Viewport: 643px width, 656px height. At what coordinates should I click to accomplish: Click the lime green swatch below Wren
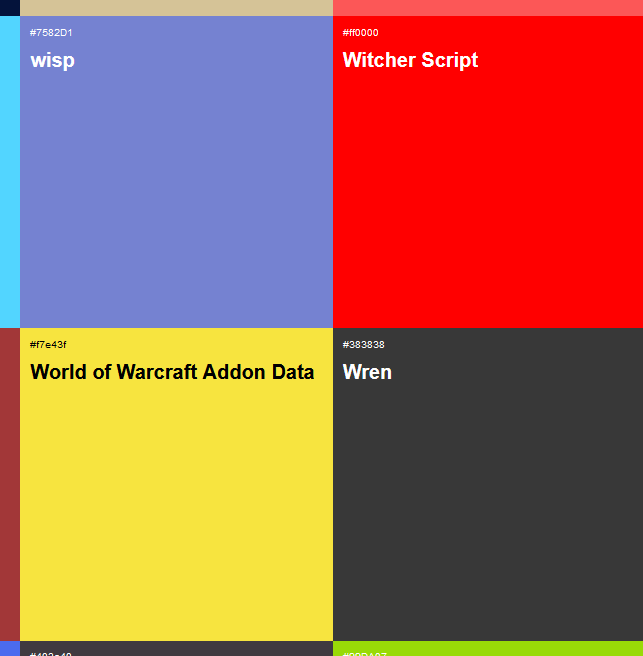(x=488, y=649)
